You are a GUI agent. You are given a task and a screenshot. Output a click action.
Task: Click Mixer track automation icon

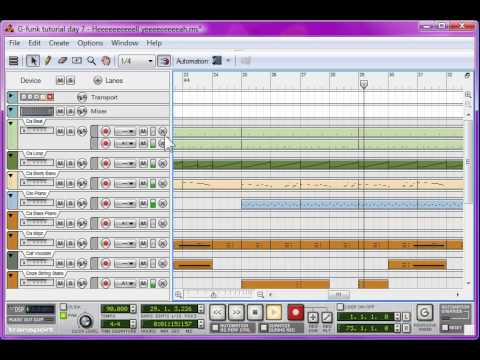(82, 111)
